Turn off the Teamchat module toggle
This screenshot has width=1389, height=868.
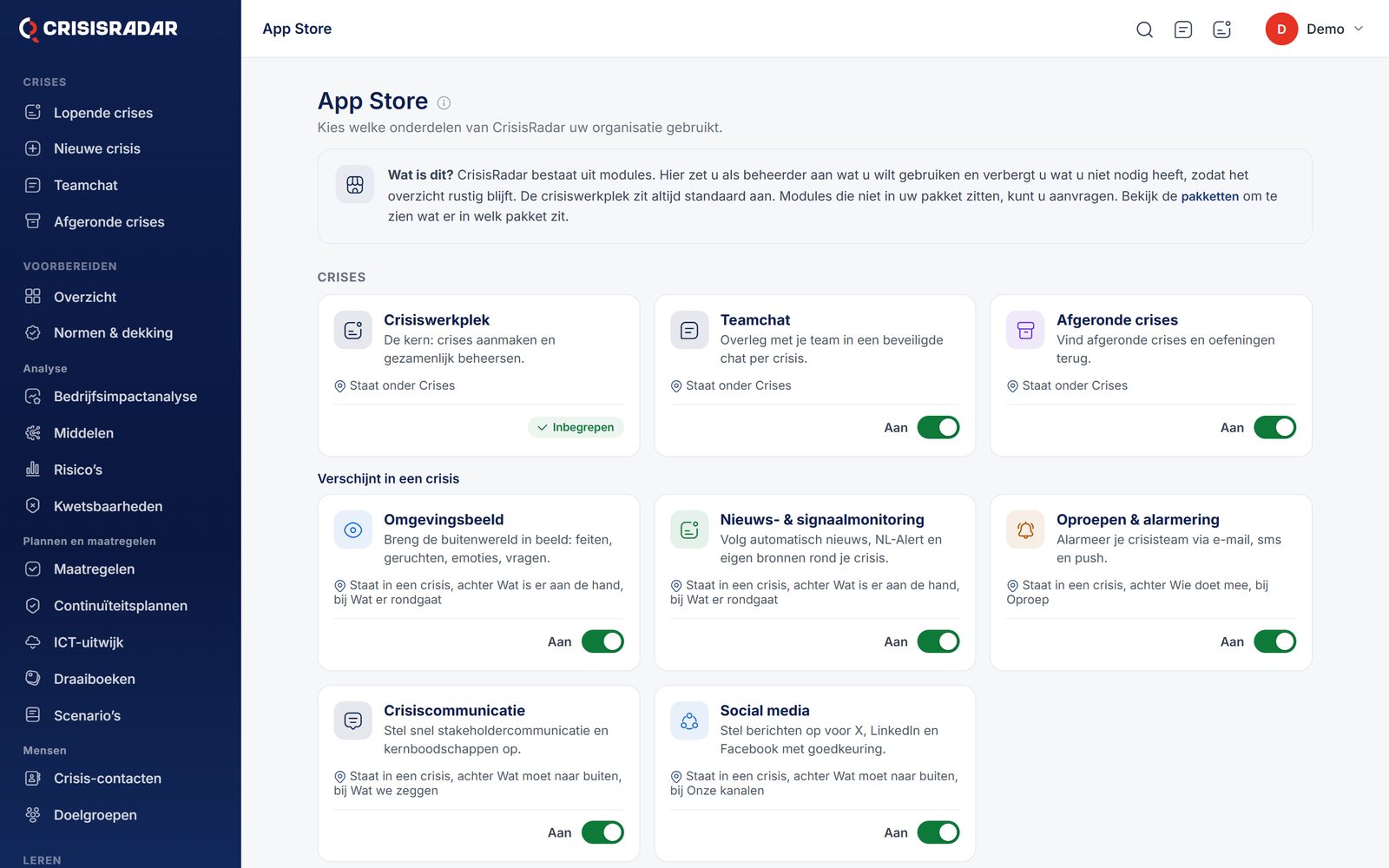coord(938,427)
